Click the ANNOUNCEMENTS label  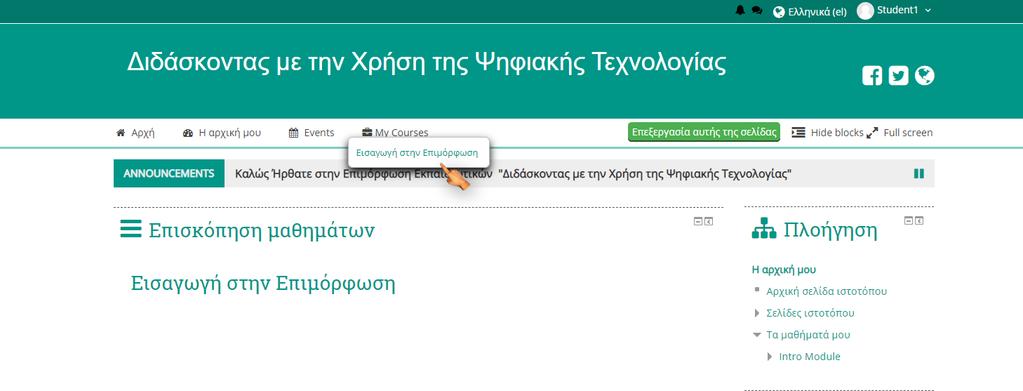169,173
